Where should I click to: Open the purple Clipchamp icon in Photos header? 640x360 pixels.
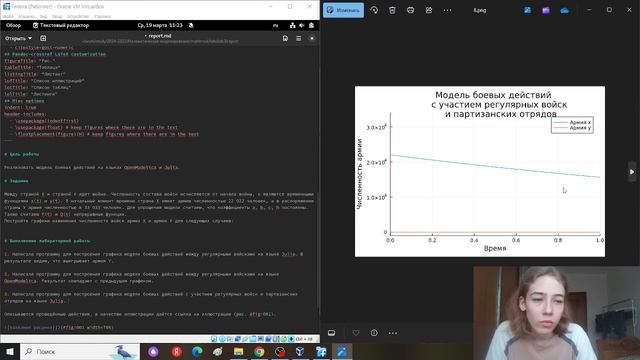coord(546,10)
